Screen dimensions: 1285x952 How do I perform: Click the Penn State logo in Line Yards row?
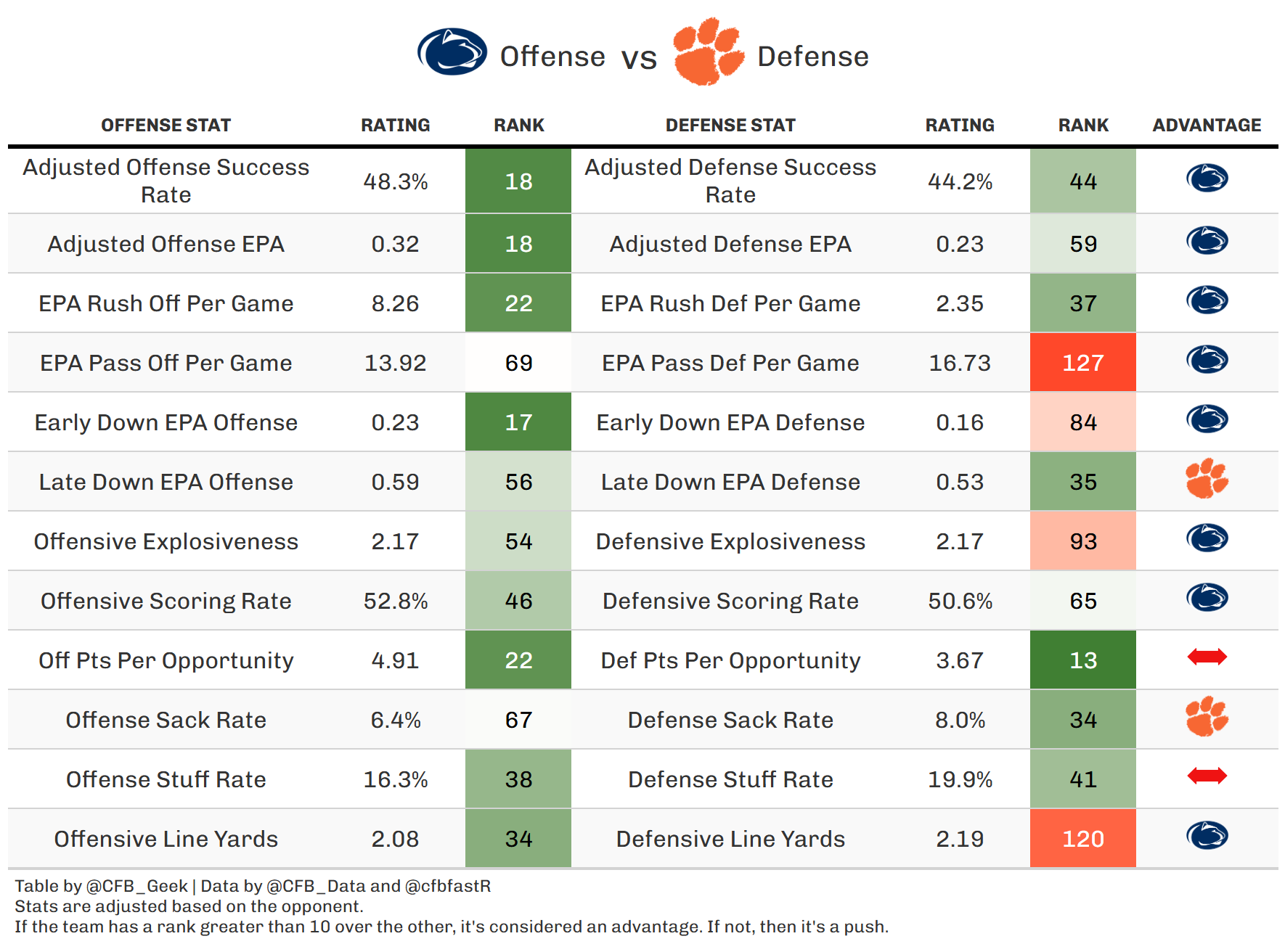[1207, 836]
